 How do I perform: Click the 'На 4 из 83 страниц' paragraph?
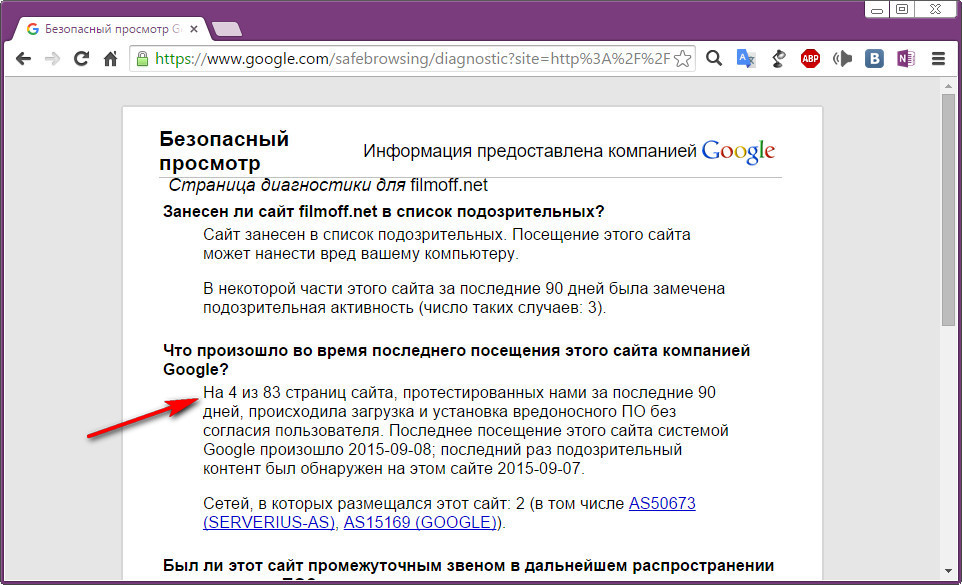466,430
